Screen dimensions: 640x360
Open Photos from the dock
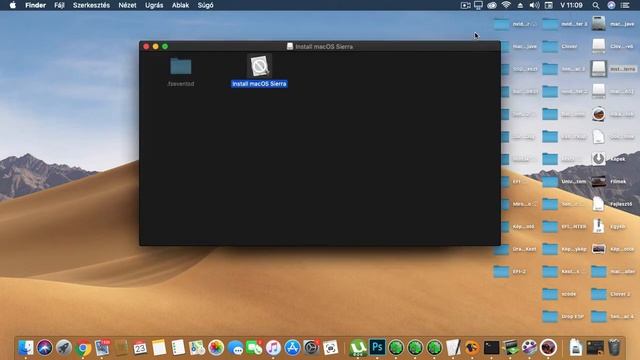point(216,348)
